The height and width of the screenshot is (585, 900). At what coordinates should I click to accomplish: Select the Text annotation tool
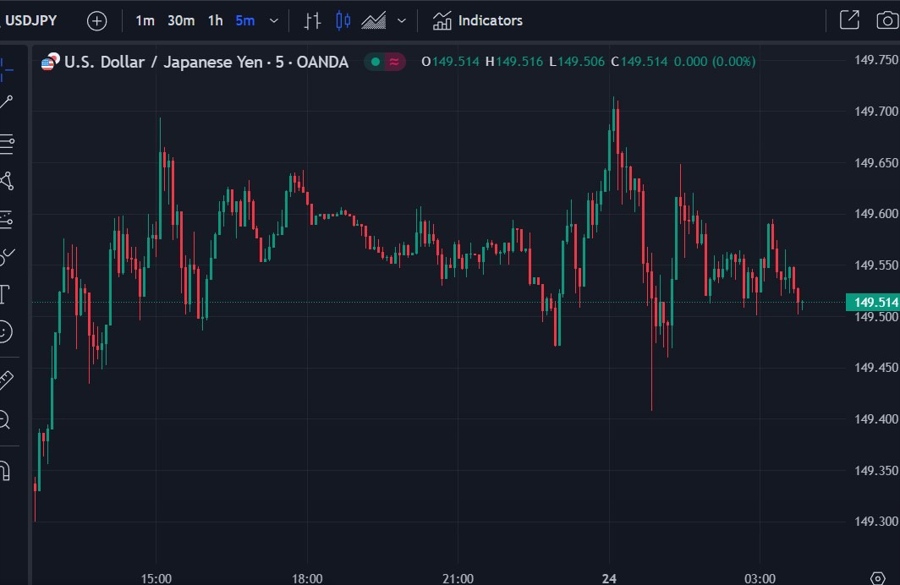point(5,294)
